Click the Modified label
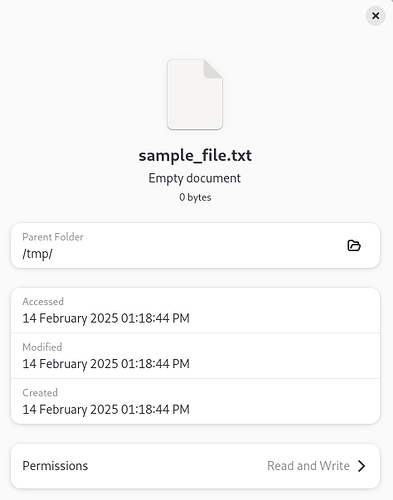 (42, 347)
